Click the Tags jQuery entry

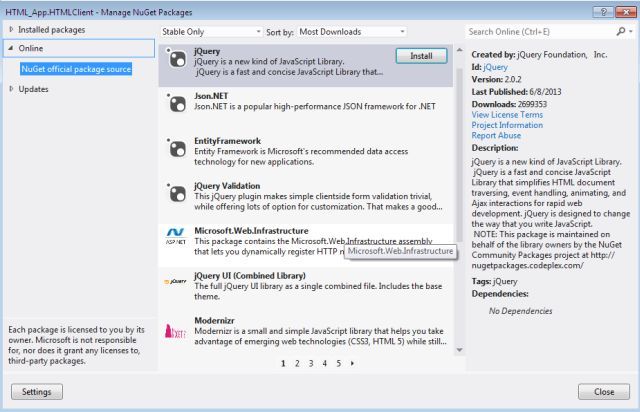pyautogui.click(x=494, y=281)
